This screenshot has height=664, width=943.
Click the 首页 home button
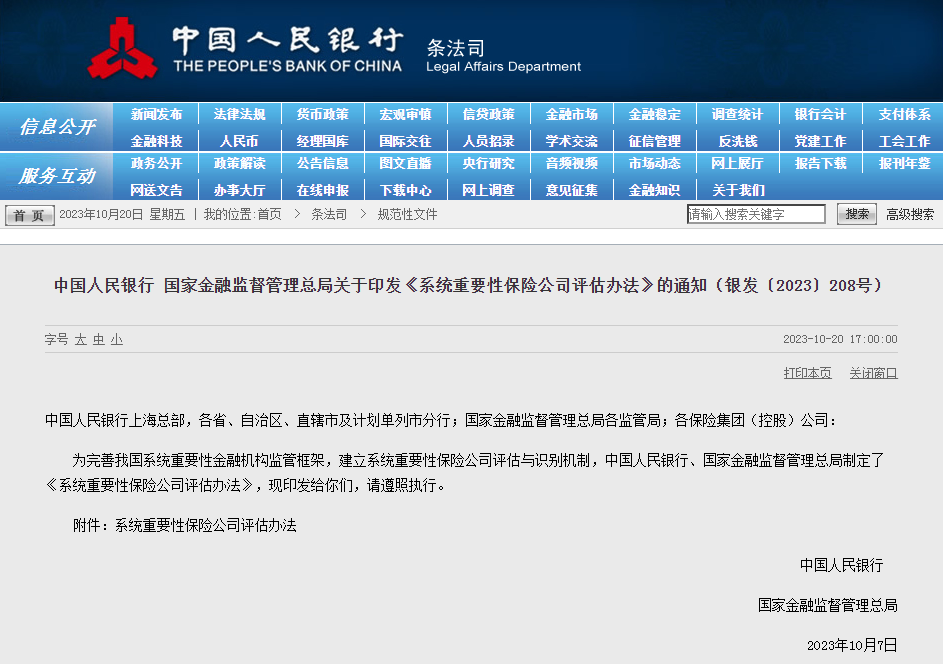pyautogui.click(x=30, y=216)
